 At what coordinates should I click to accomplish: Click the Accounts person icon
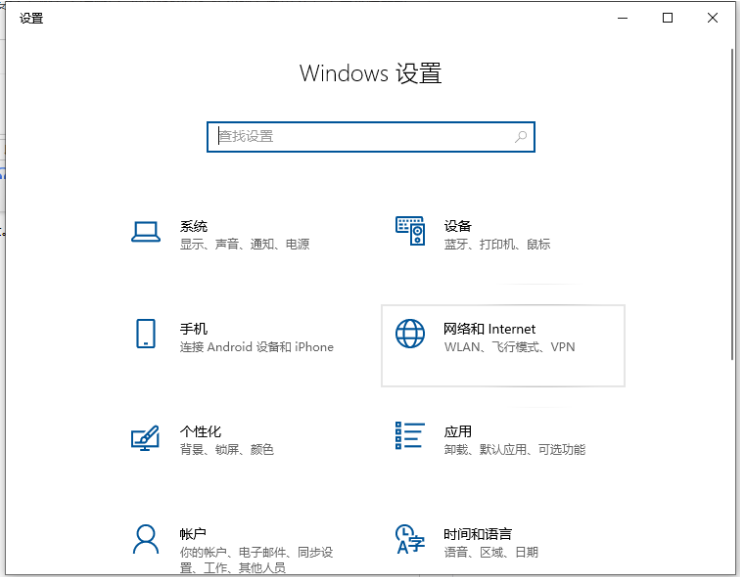pos(146,539)
